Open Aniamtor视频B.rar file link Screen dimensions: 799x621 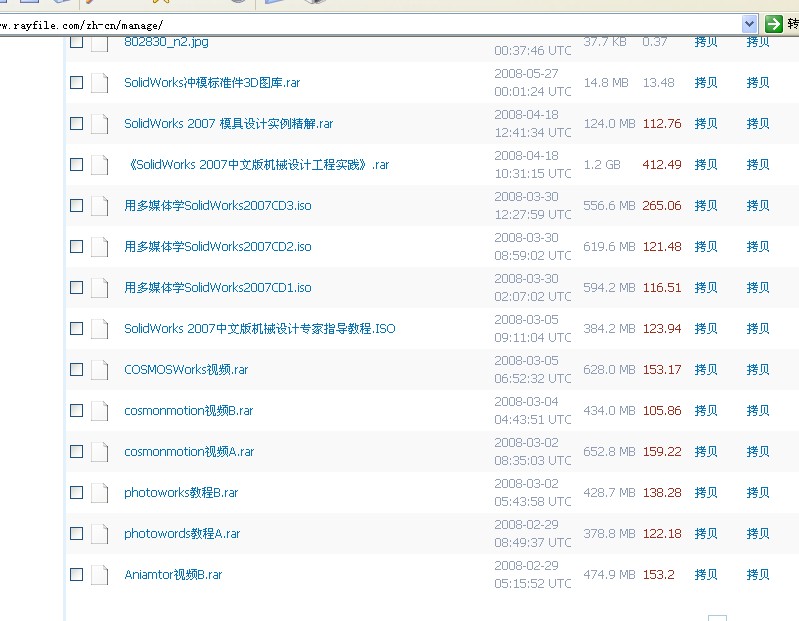point(173,575)
